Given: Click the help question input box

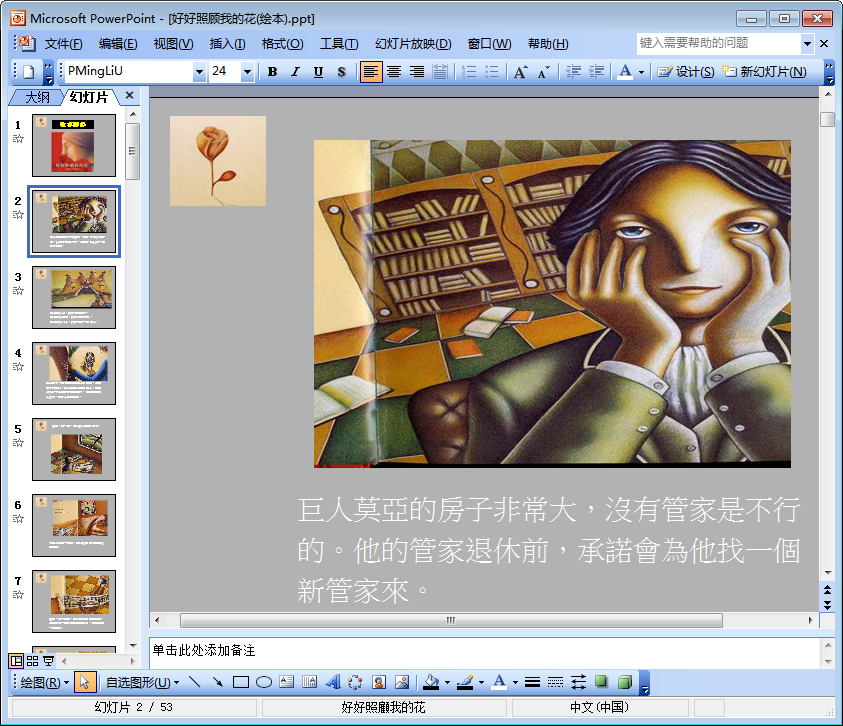Looking at the screenshot, I should click(719, 43).
